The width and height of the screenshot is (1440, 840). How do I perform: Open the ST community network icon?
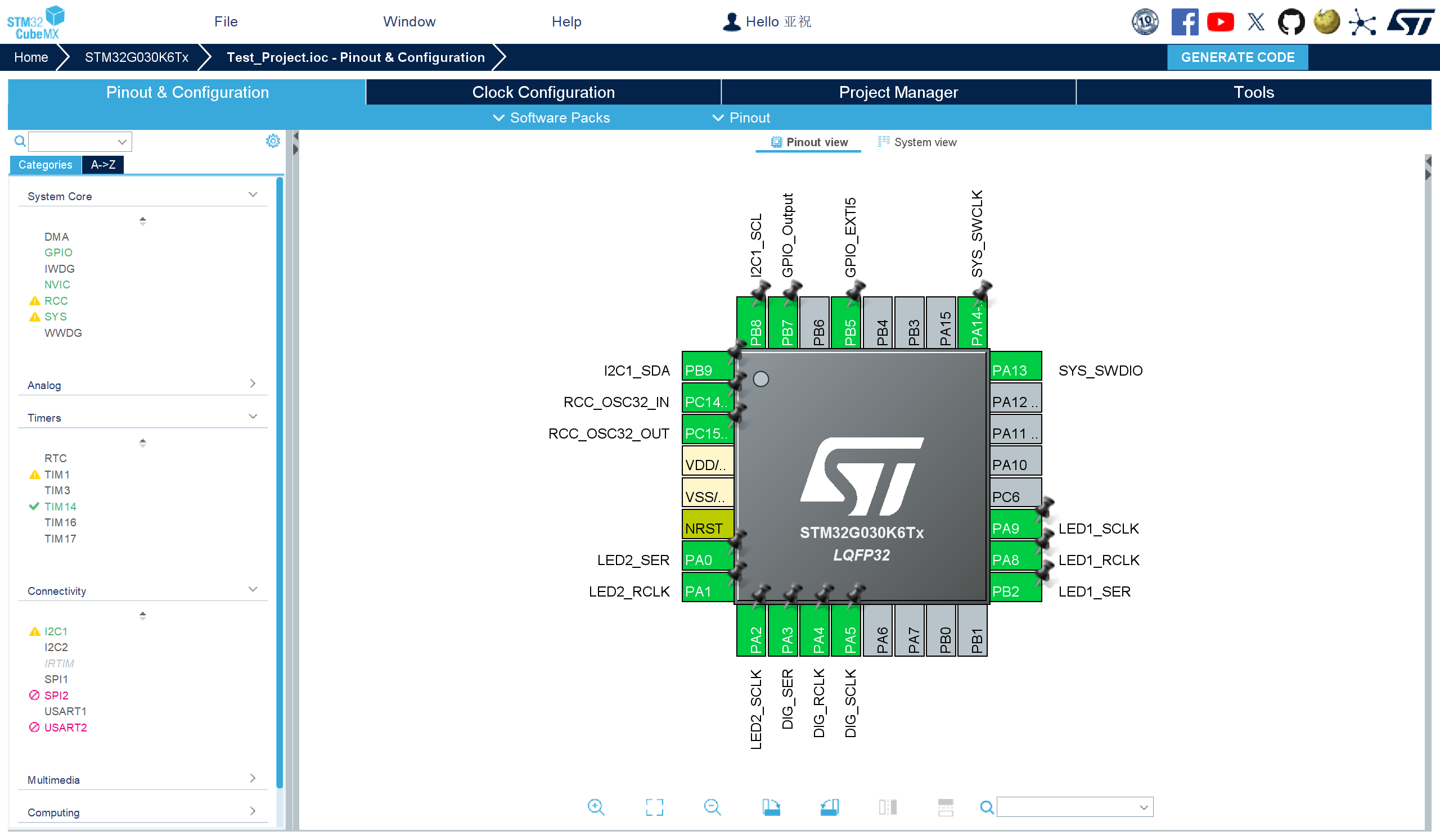pyautogui.click(x=1362, y=22)
